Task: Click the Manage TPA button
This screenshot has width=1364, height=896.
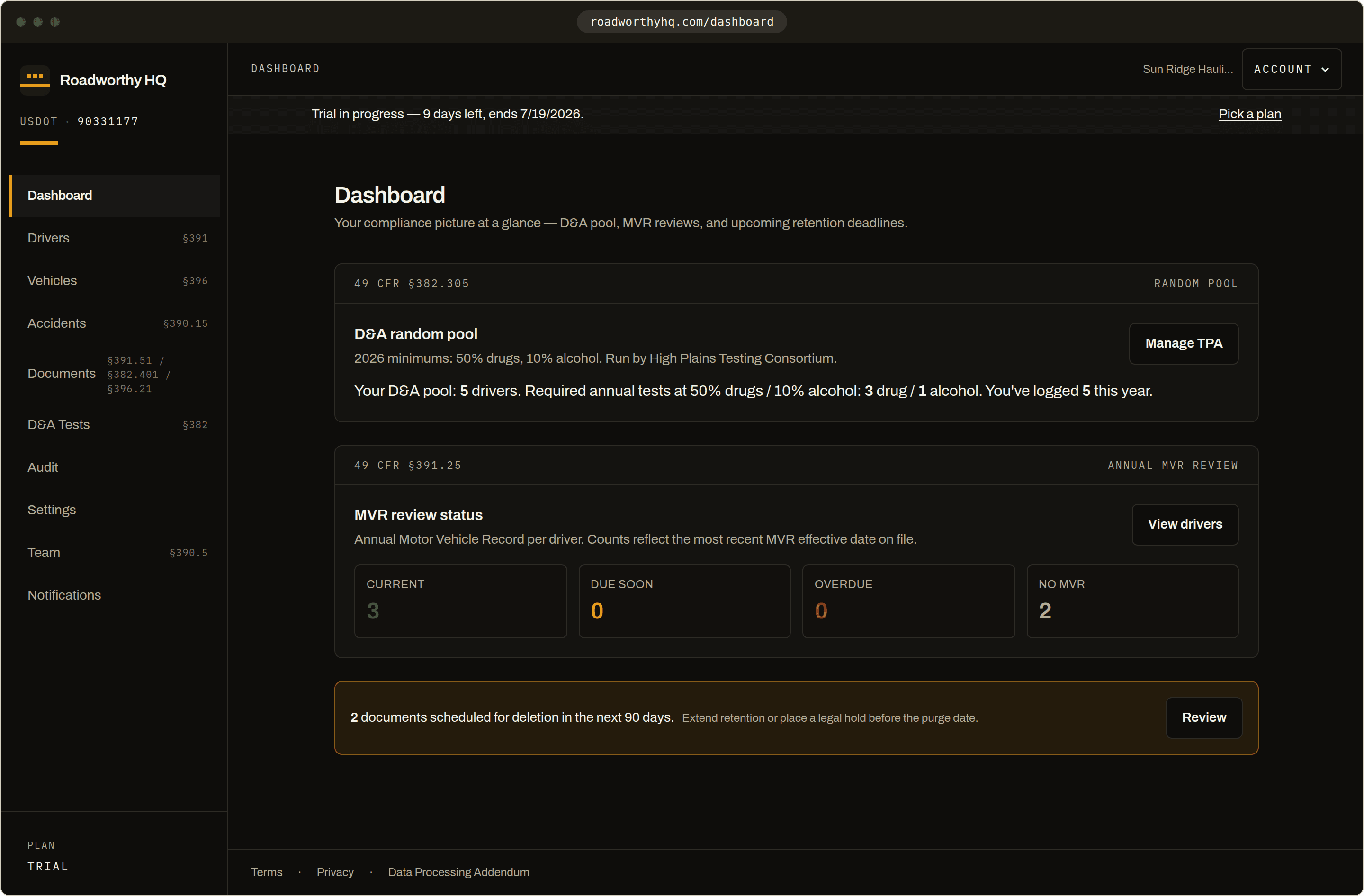Action: (1184, 344)
